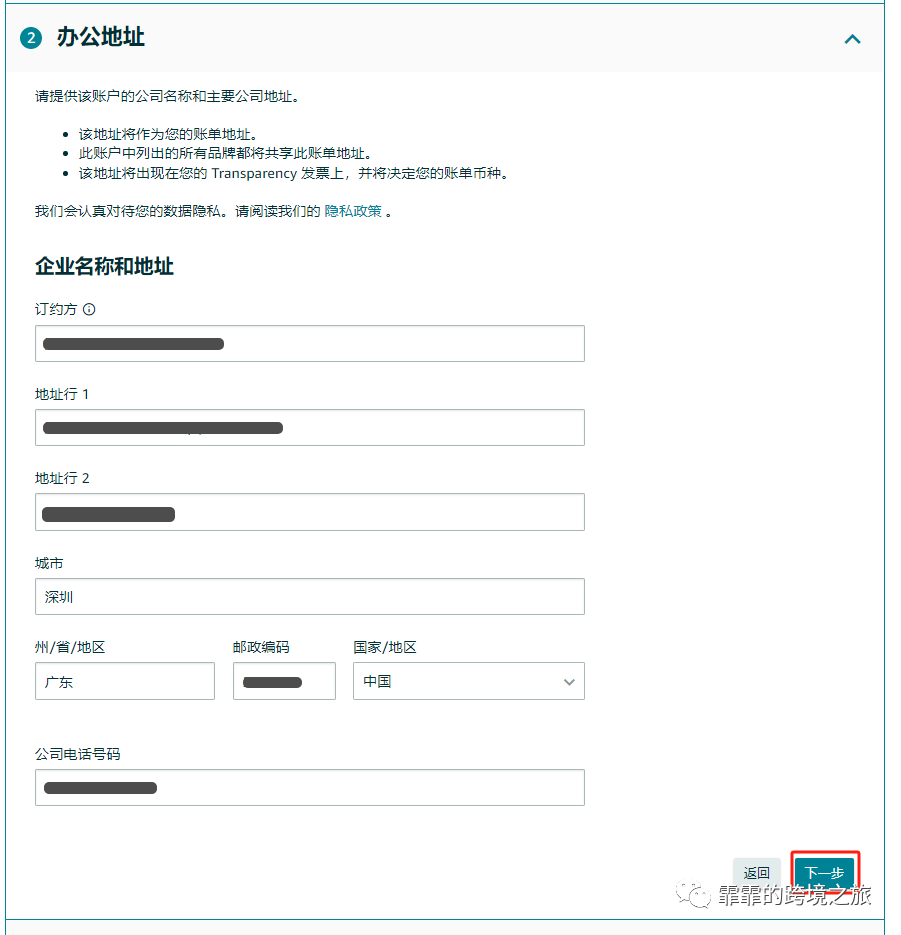This screenshot has width=901, height=935.
Task: Open the 订约方 info tooltip icon
Action: 90,309
